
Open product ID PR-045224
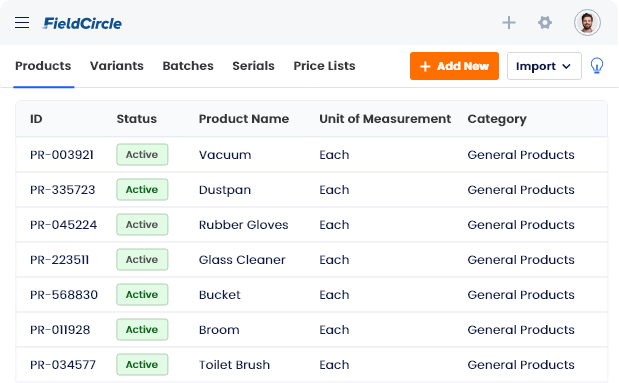coord(63,225)
